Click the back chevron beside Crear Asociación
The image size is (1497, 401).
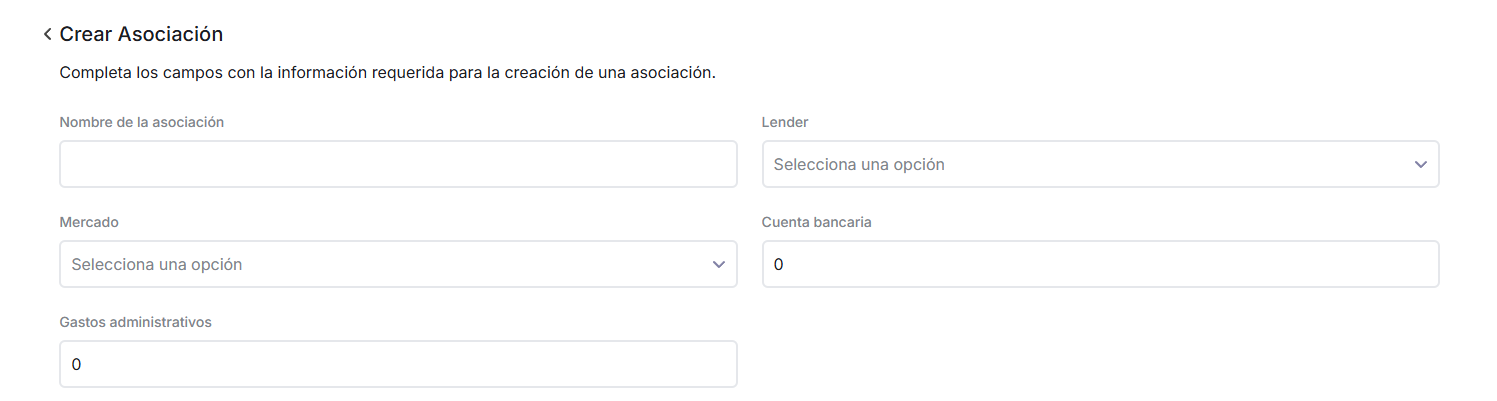[x=47, y=35]
